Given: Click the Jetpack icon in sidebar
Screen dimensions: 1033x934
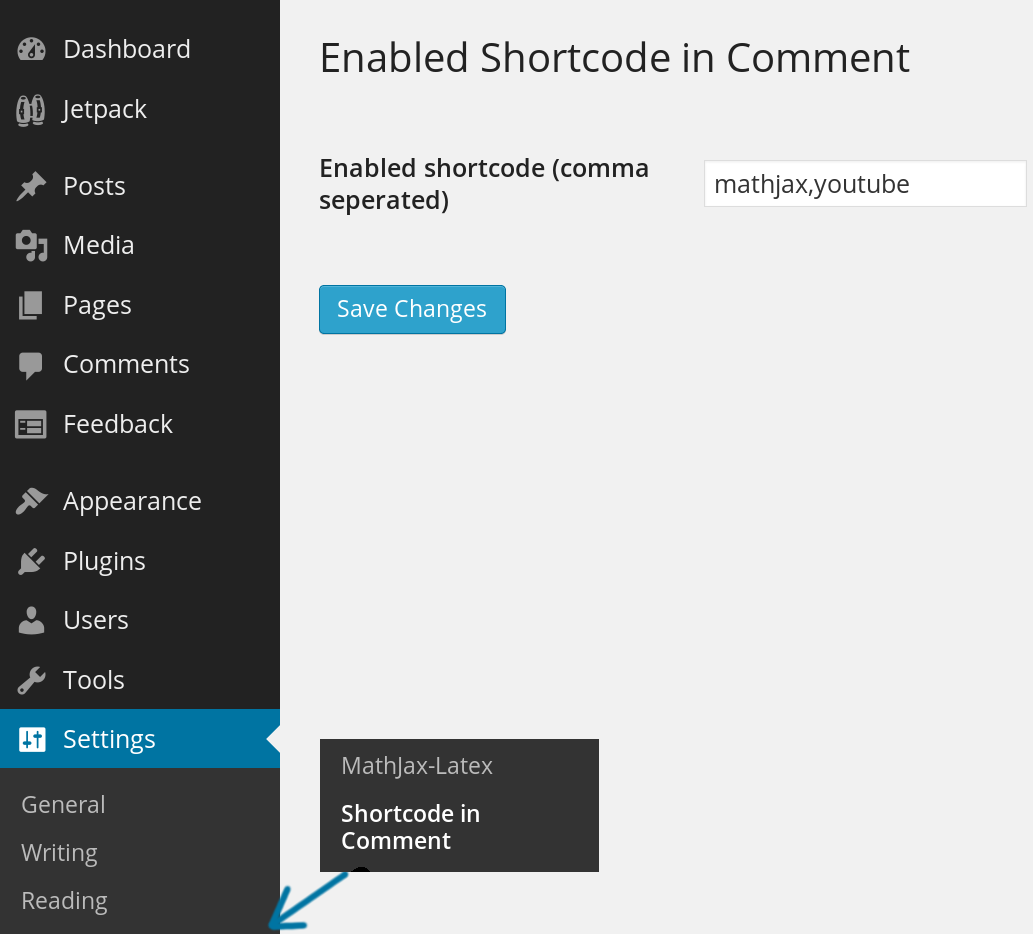Looking at the screenshot, I should 31,109.
